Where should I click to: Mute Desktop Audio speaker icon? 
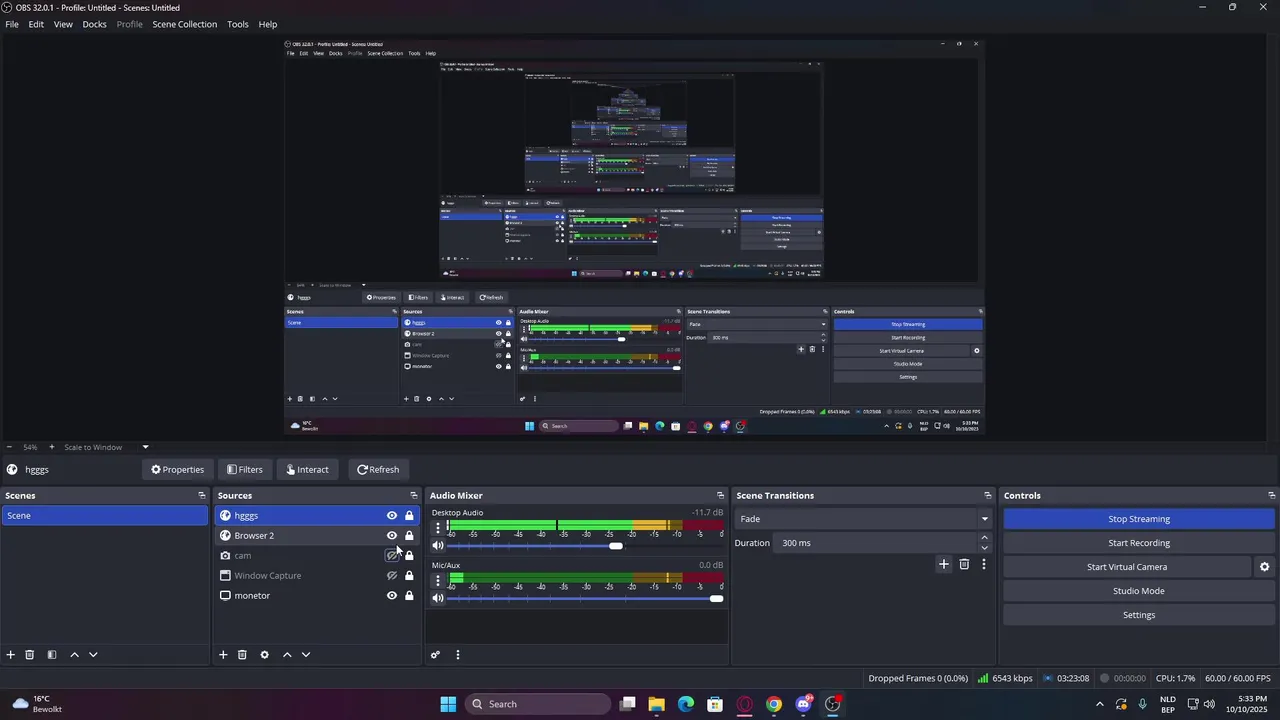pos(438,546)
